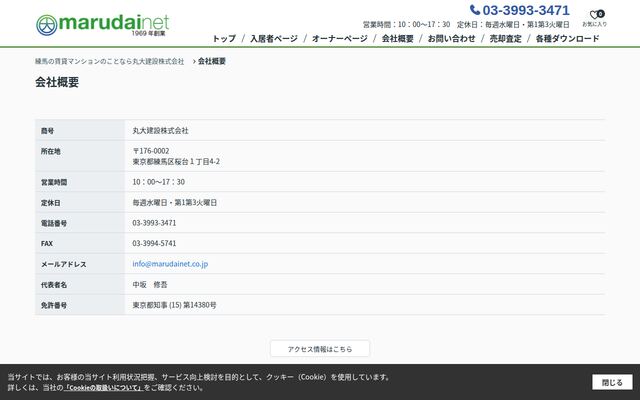This screenshot has width=640, height=400.
Task: Click breadcrumb 練馬の賃貸マンションのことなら丸大建設株式会社
Action: tap(109, 61)
